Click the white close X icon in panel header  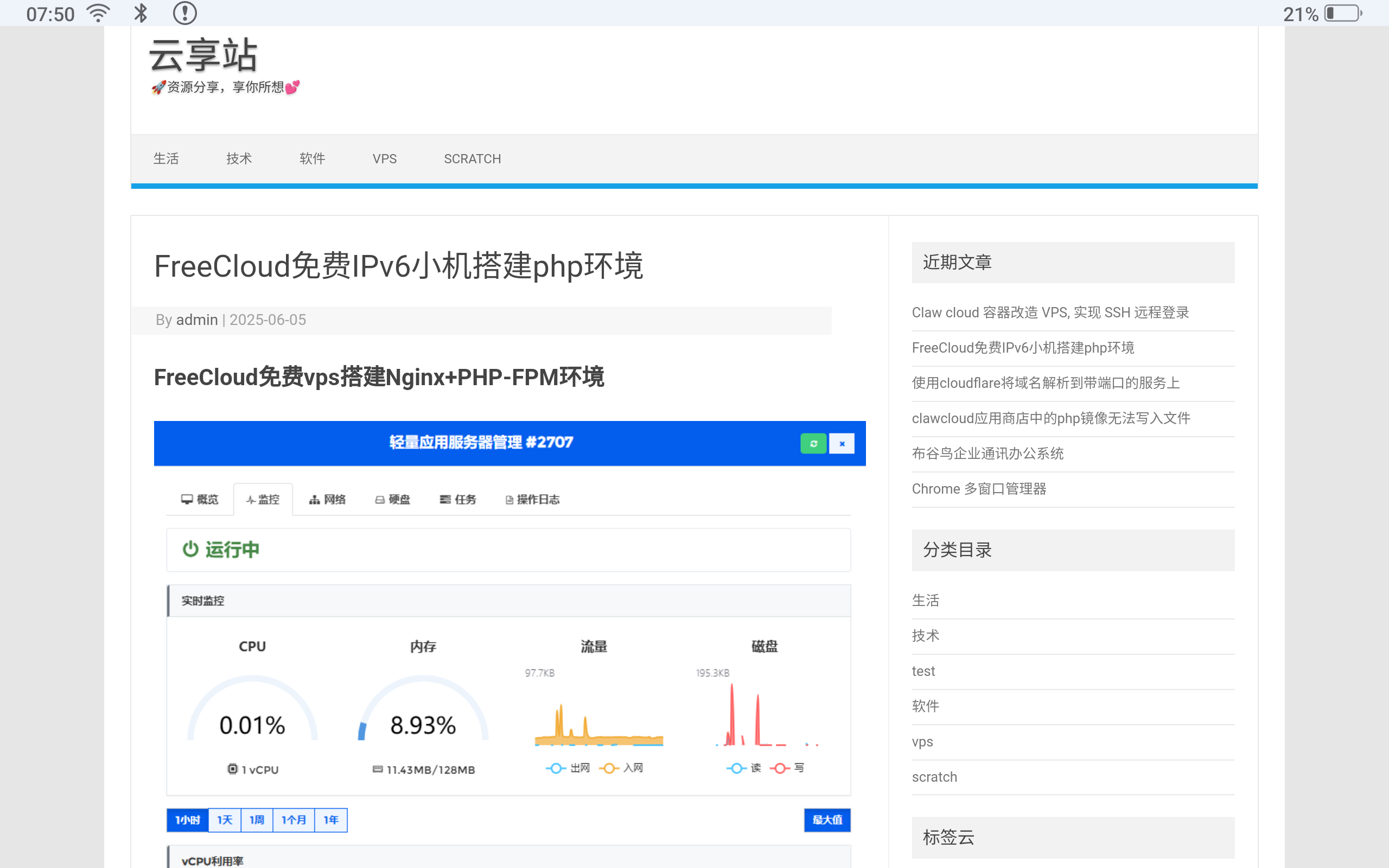(842, 444)
